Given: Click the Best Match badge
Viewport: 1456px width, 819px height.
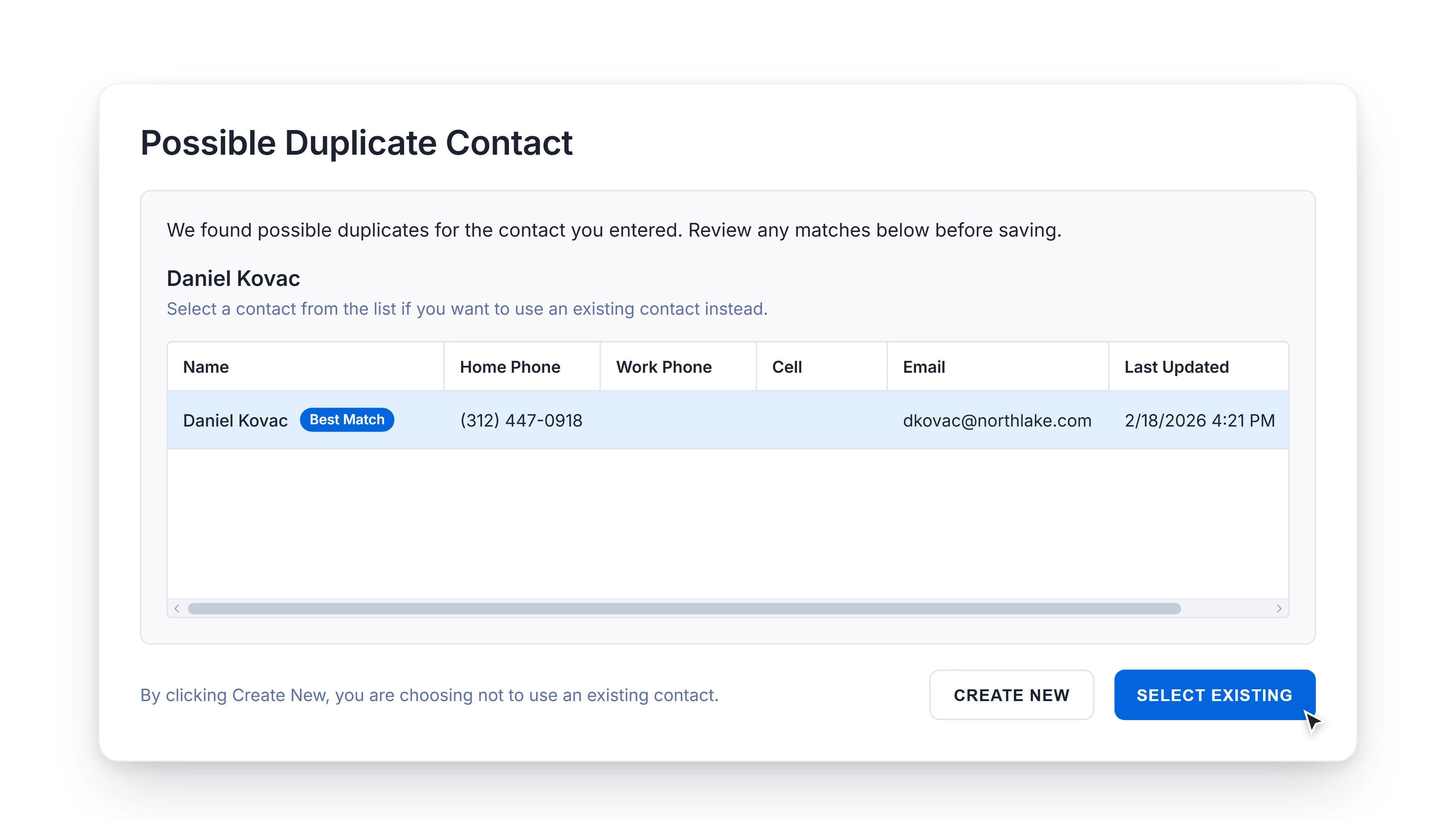Looking at the screenshot, I should (347, 419).
